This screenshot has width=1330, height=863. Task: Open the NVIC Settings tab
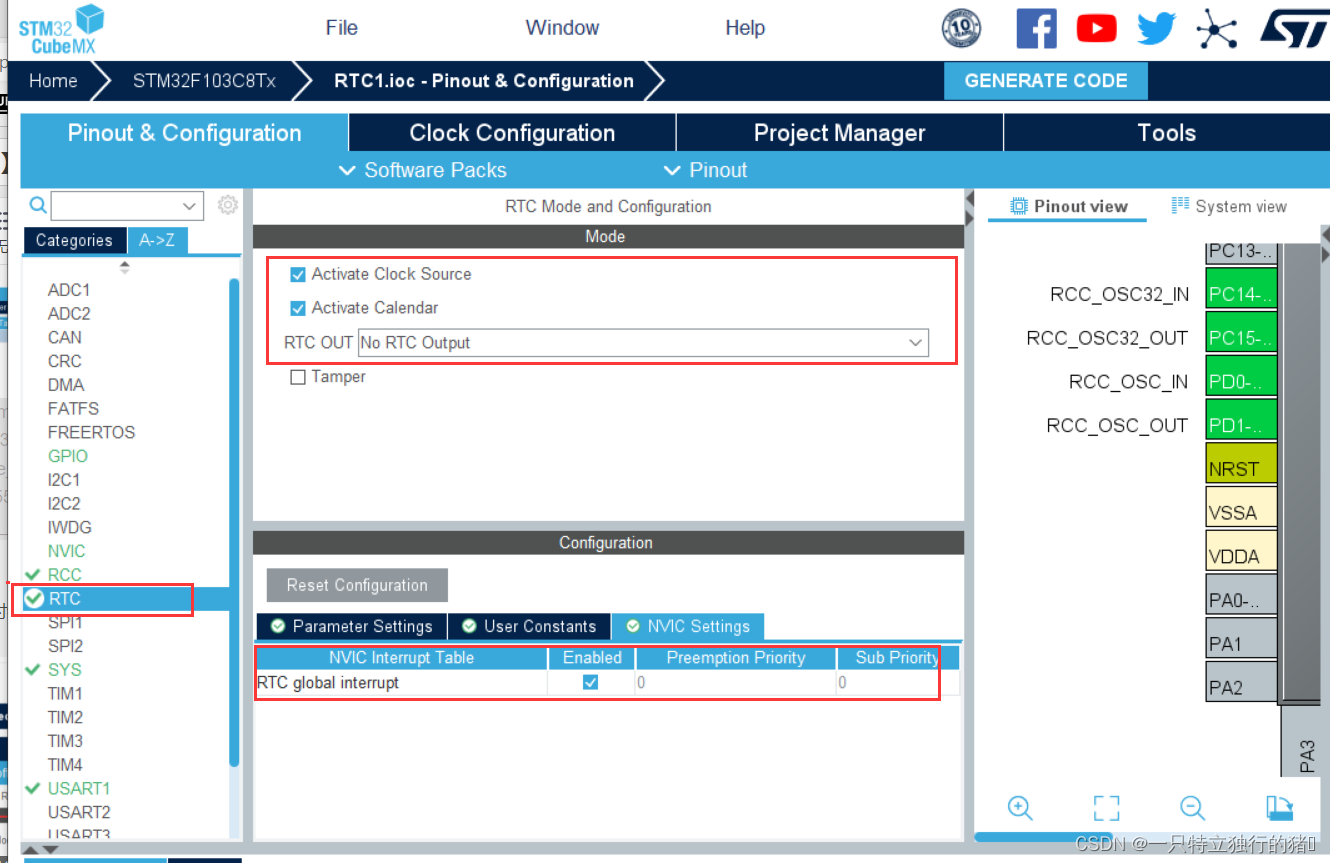[688, 626]
